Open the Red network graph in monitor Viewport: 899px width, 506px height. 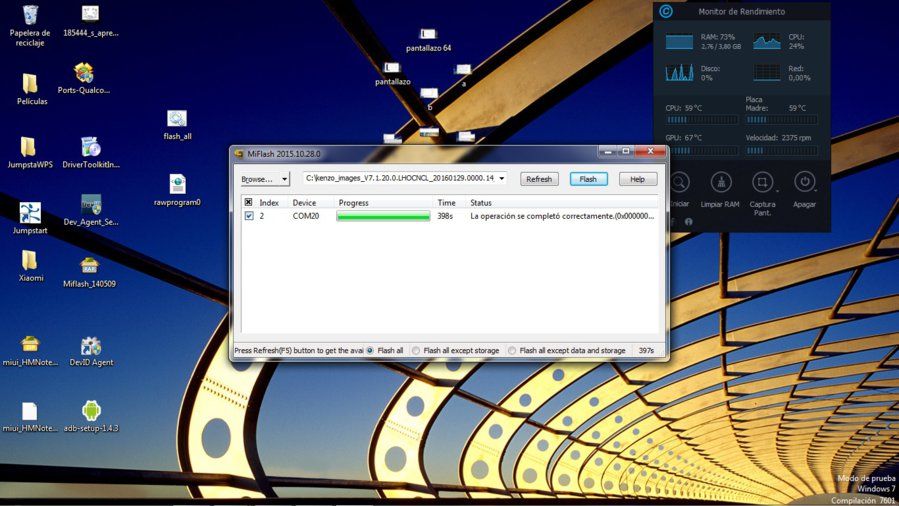pos(767,73)
